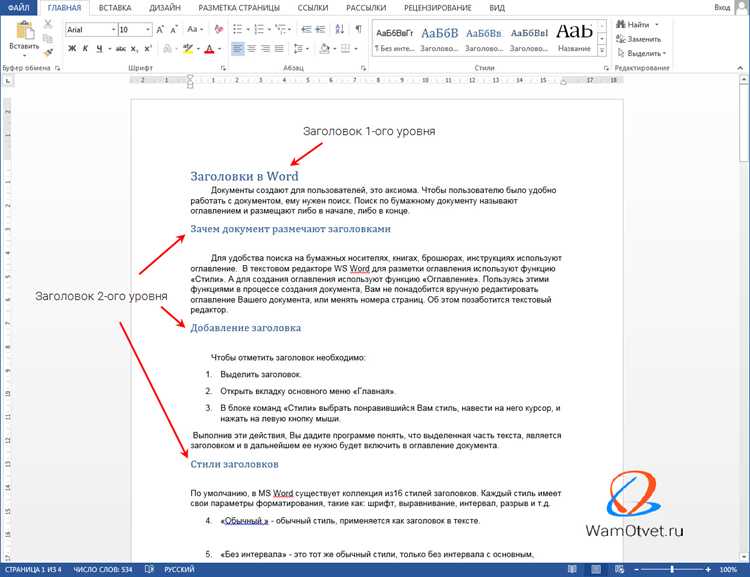This screenshot has width=750, height=577.
Task: Show paragraph marks with pilcrow icon
Action: click(358, 29)
